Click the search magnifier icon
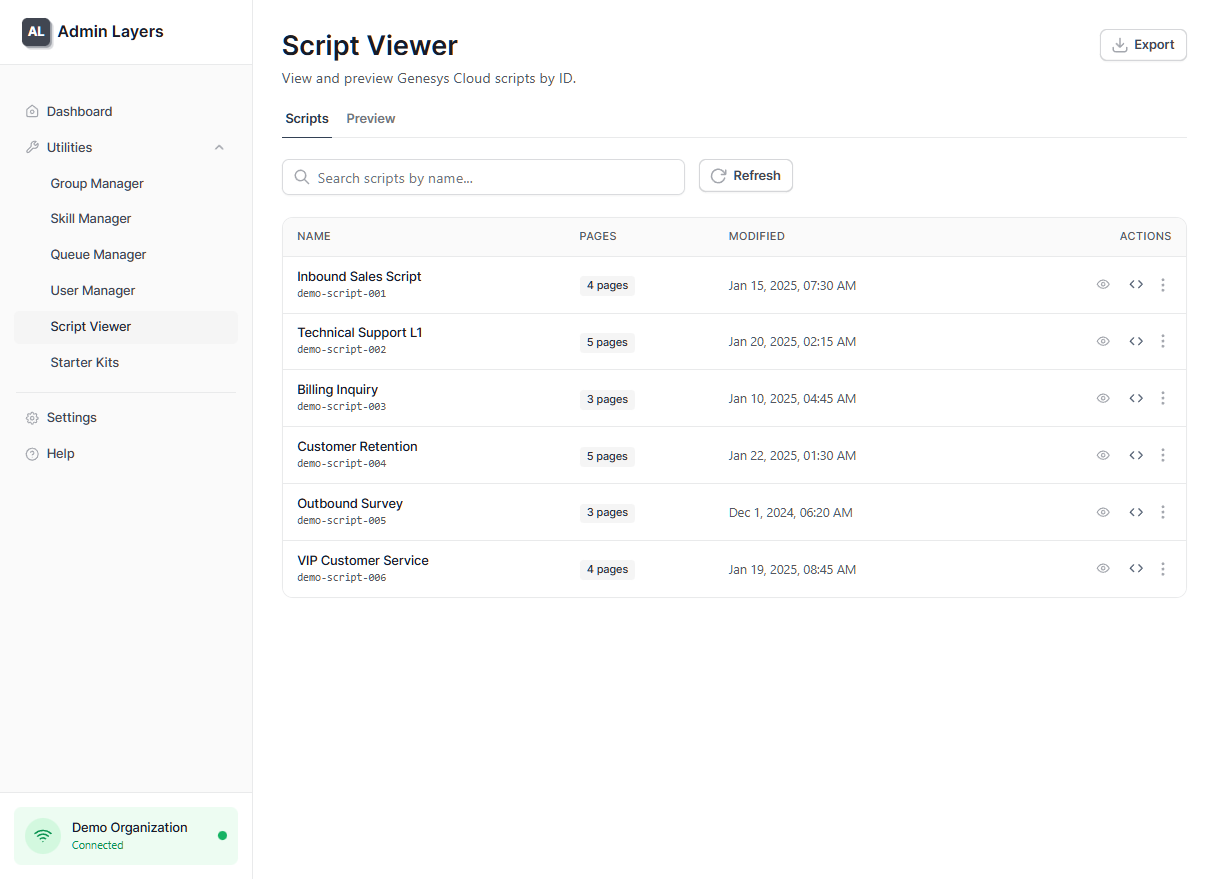 point(302,177)
